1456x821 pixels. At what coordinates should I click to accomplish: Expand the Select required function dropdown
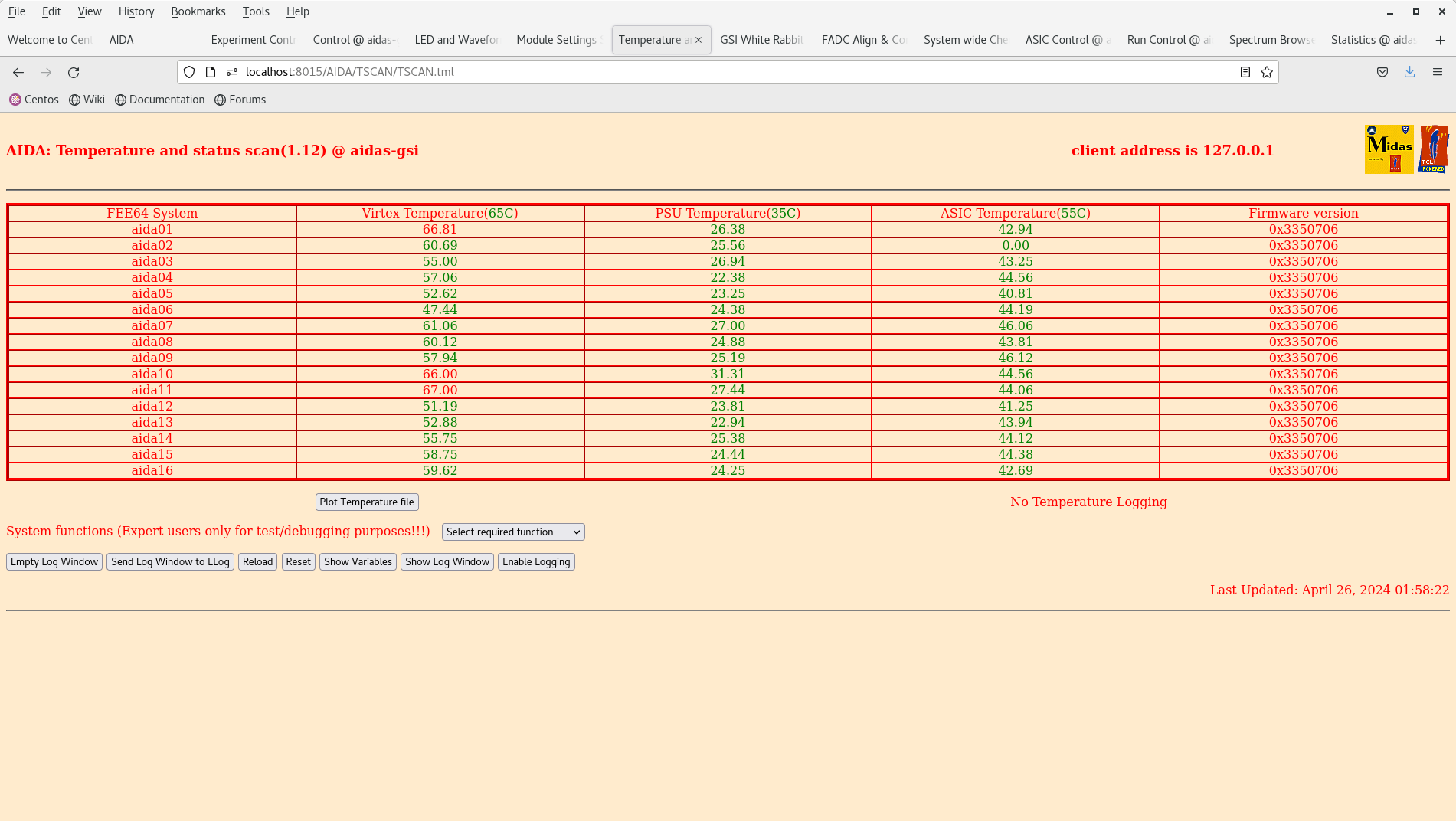coord(513,532)
